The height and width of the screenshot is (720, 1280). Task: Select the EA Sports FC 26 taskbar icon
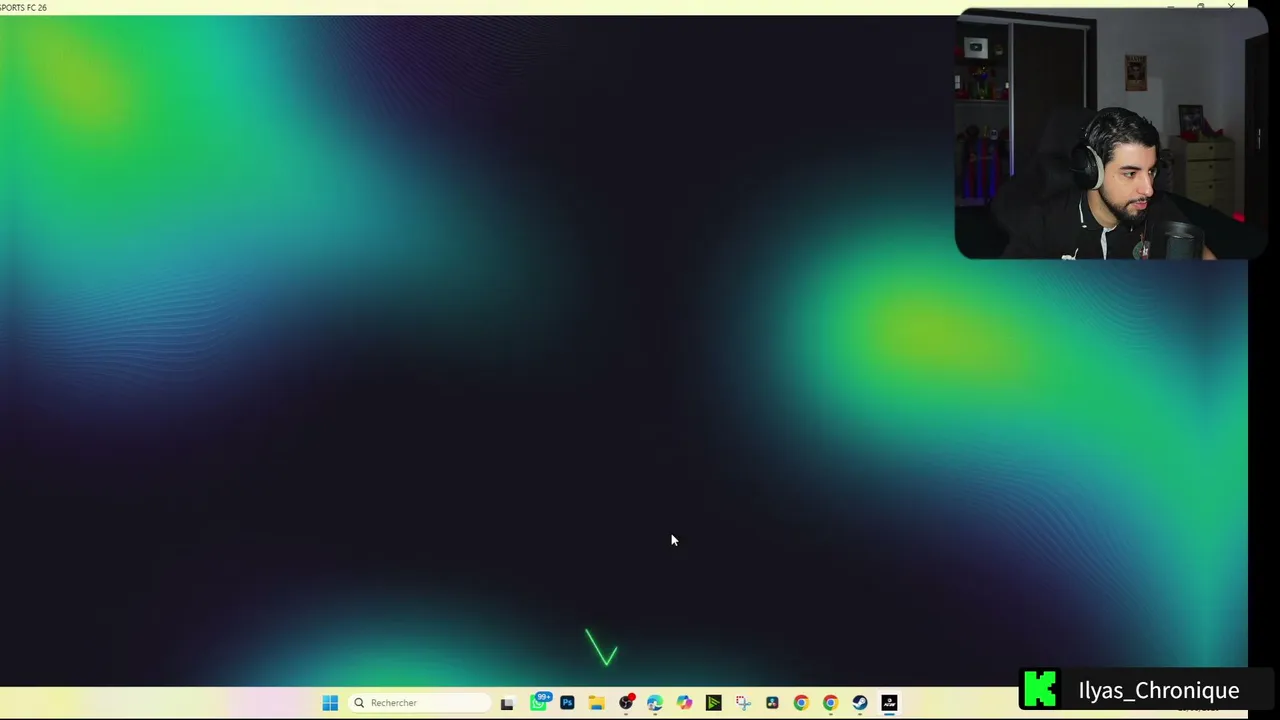point(889,703)
